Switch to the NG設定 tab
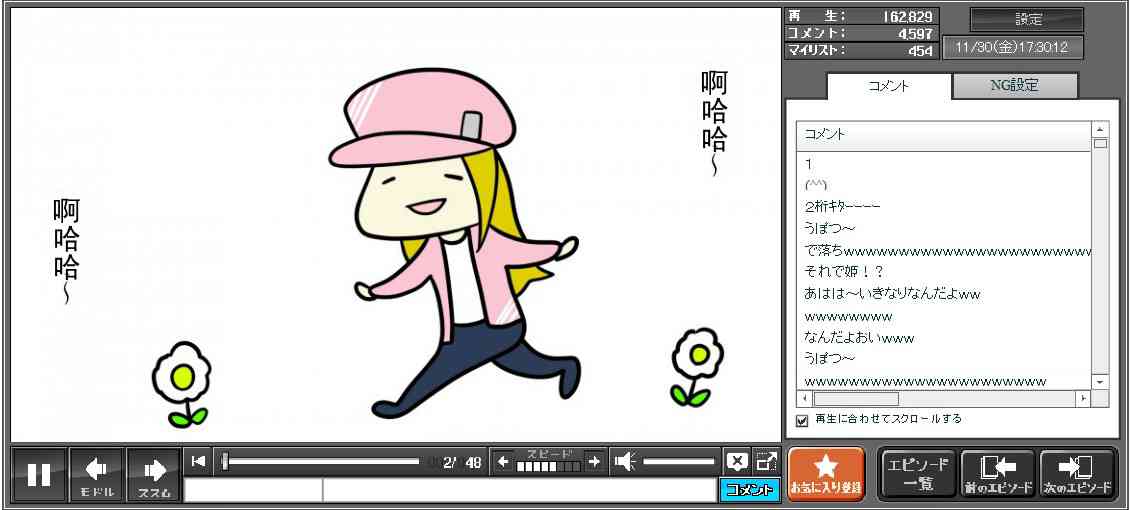 (x=1014, y=86)
